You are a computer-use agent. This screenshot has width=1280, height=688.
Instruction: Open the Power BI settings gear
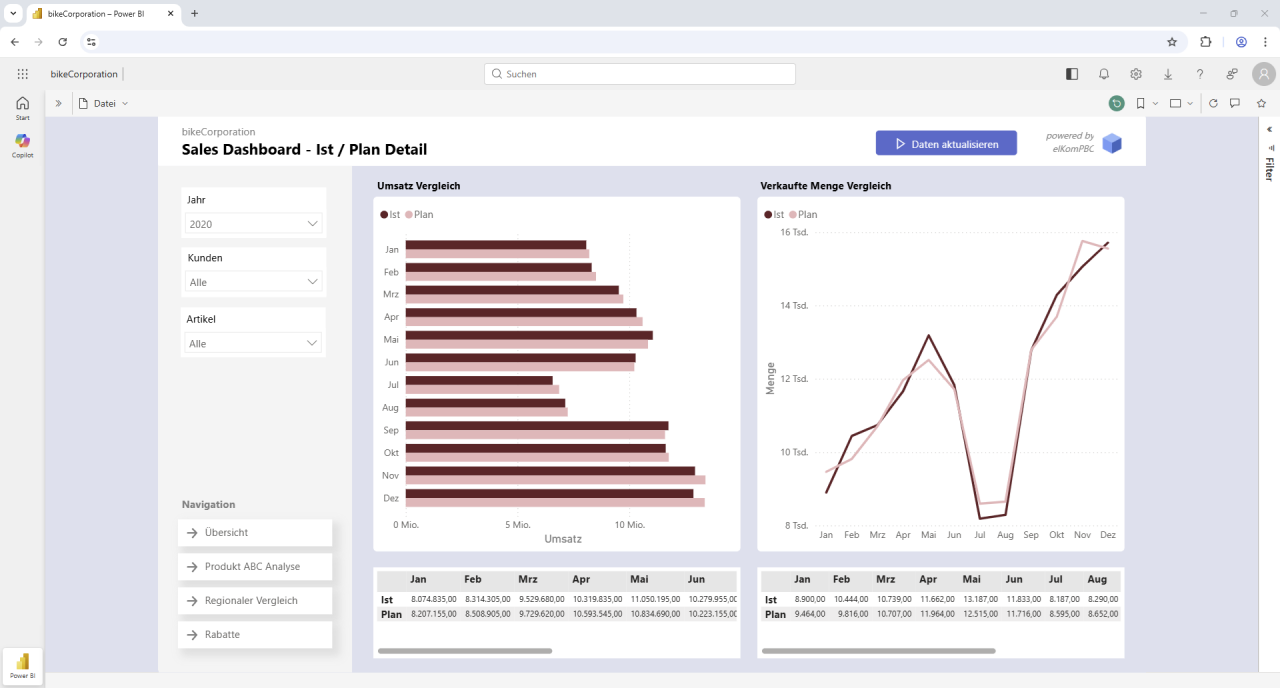coord(1136,73)
